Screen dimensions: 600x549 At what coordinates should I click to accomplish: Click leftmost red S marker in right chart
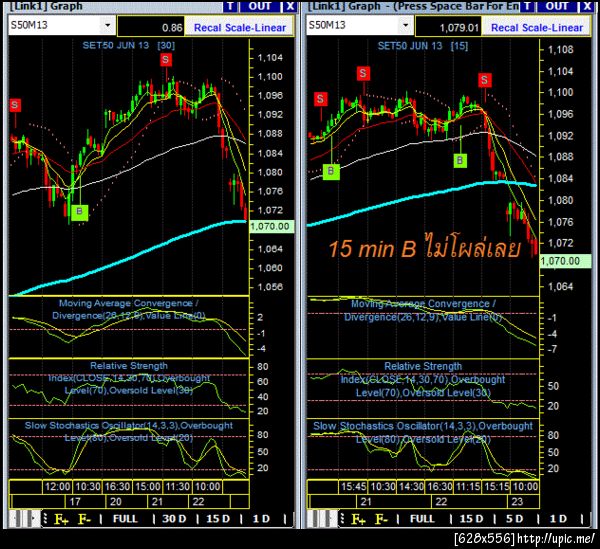point(321,99)
